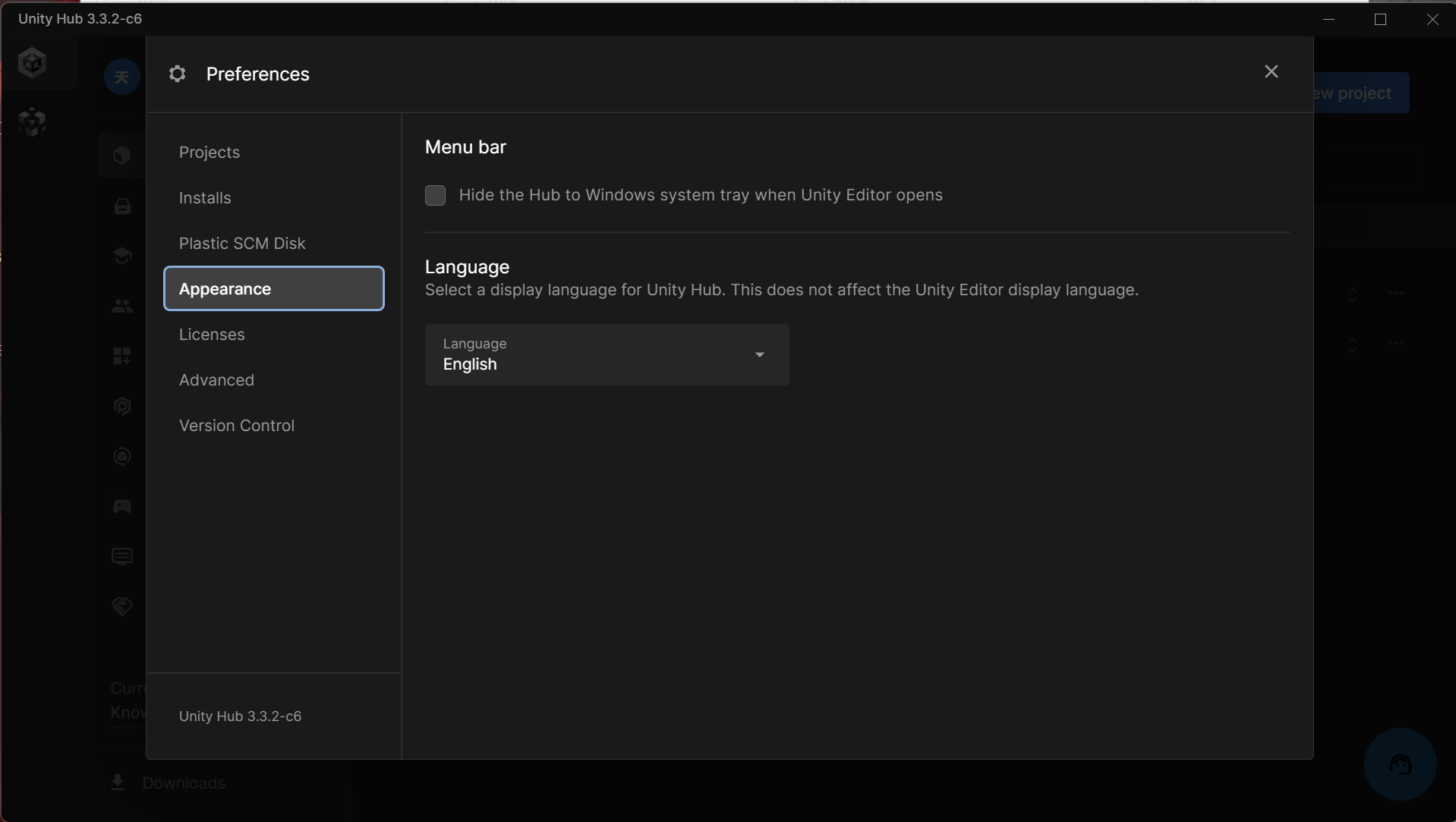This screenshot has width=1456, height=822.
Task: Click the Downloads arrow icon
Action: 118,783
